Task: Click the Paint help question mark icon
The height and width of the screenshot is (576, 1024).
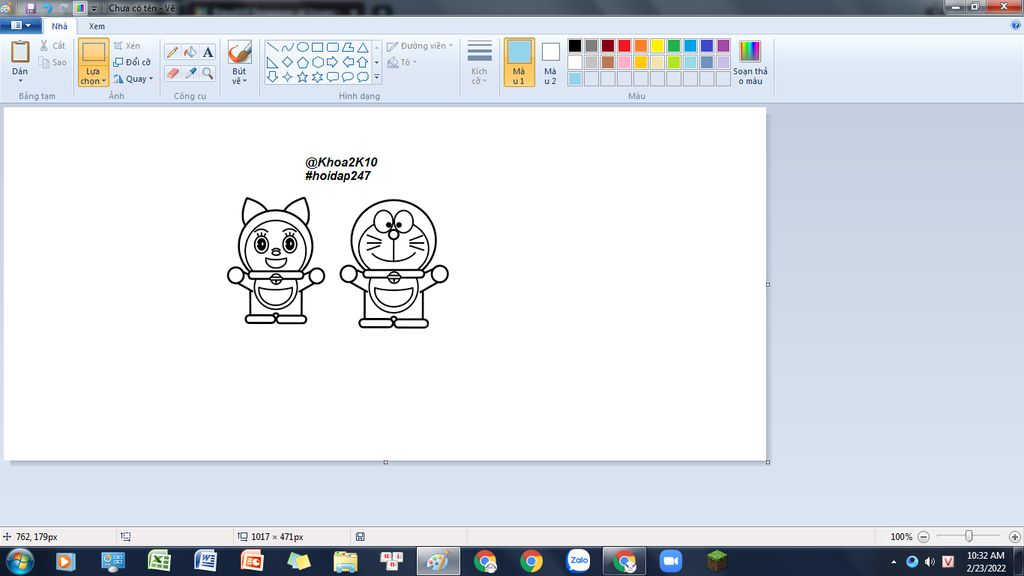Action: click(x=1015, y=25)
